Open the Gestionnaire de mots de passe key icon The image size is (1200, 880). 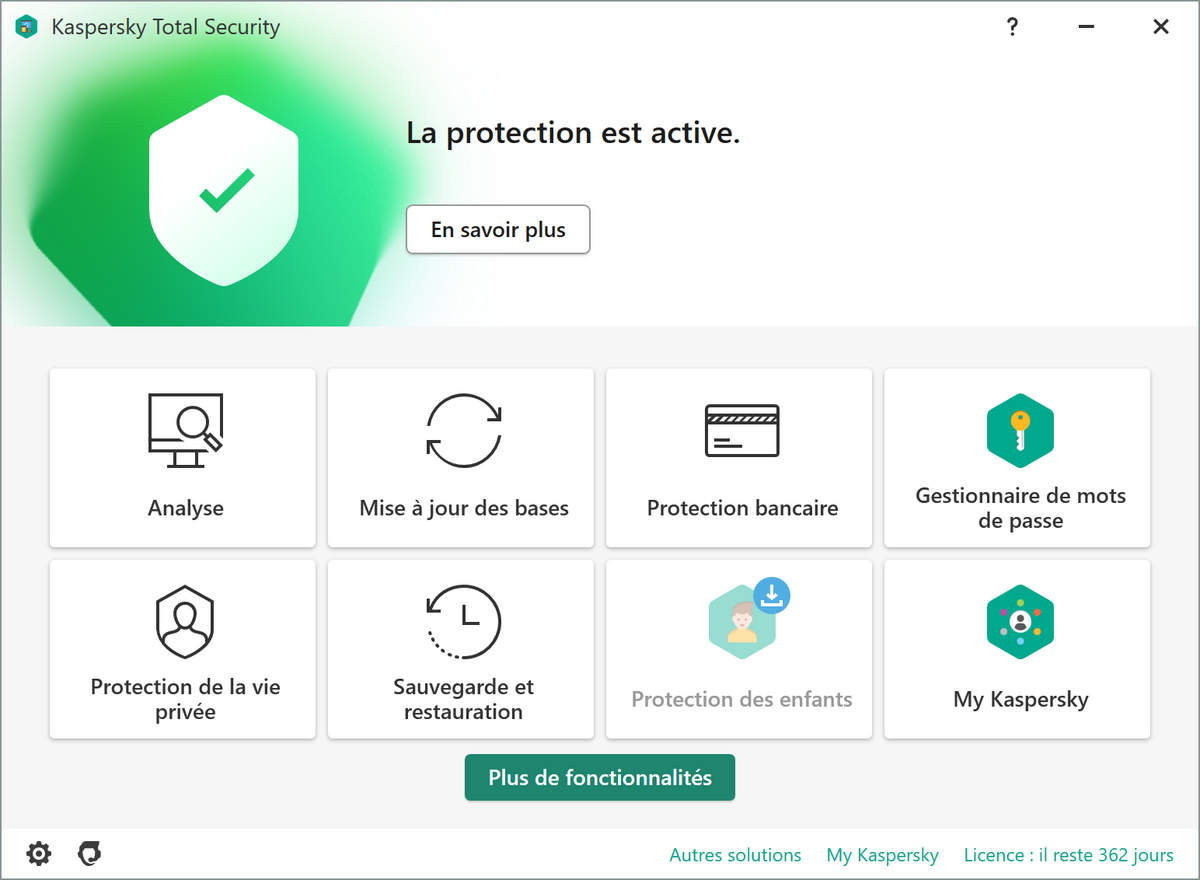[x=1019, y=430]
